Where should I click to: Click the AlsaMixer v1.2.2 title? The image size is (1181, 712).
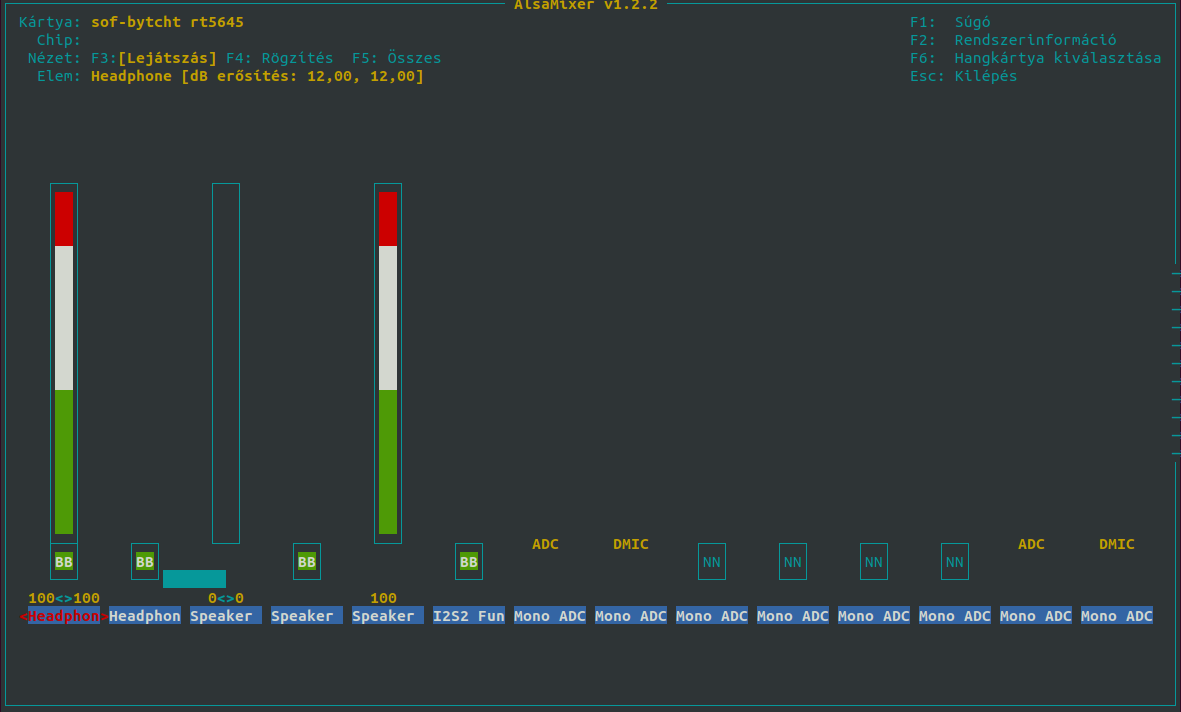coord(586,5)
